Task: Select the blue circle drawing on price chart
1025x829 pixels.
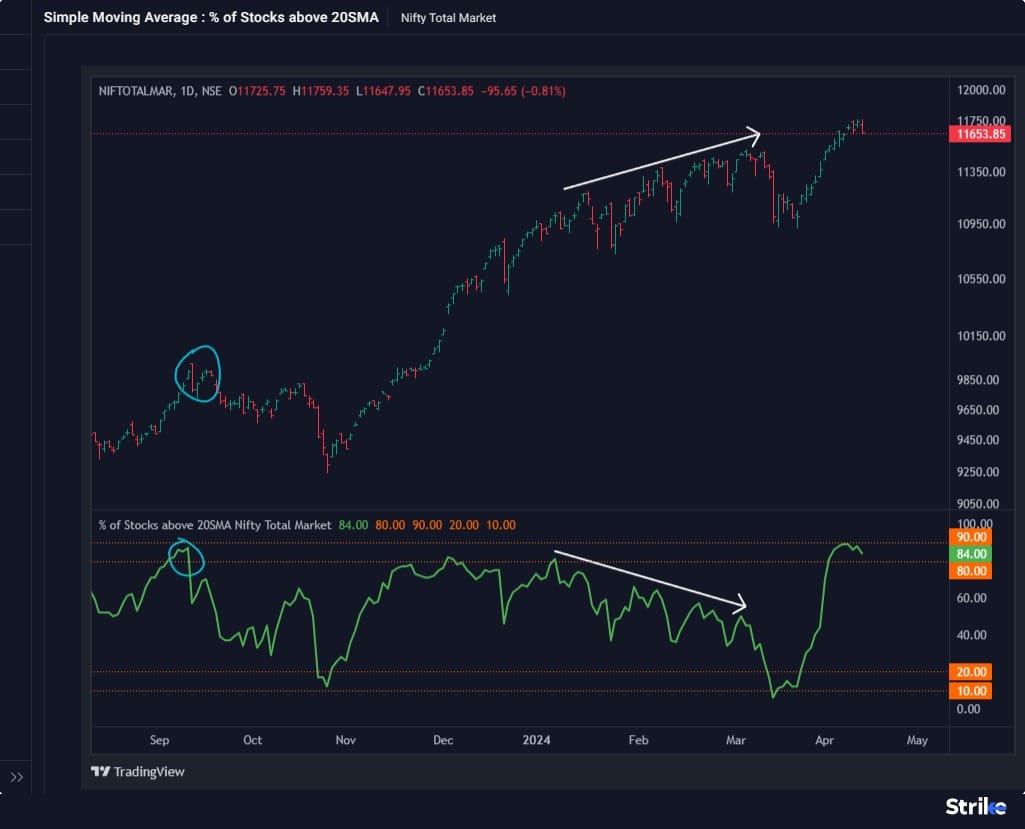Action: (x=197, y=374)
